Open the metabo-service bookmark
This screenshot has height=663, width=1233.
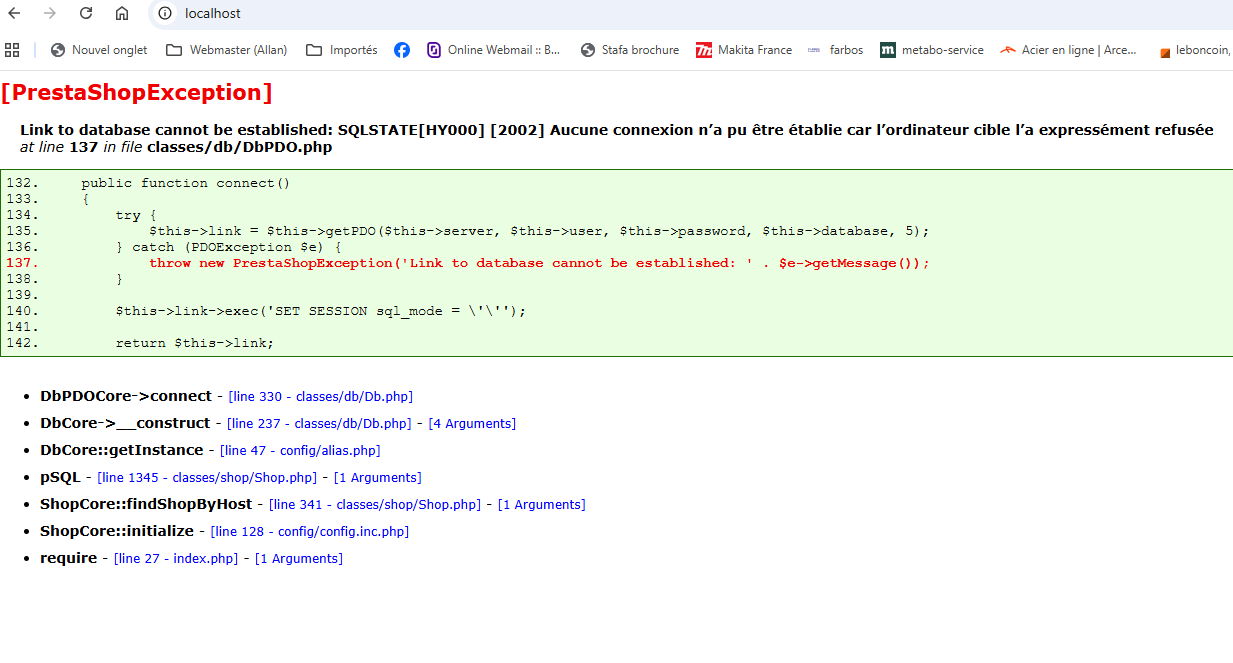(x=932, y=50)
